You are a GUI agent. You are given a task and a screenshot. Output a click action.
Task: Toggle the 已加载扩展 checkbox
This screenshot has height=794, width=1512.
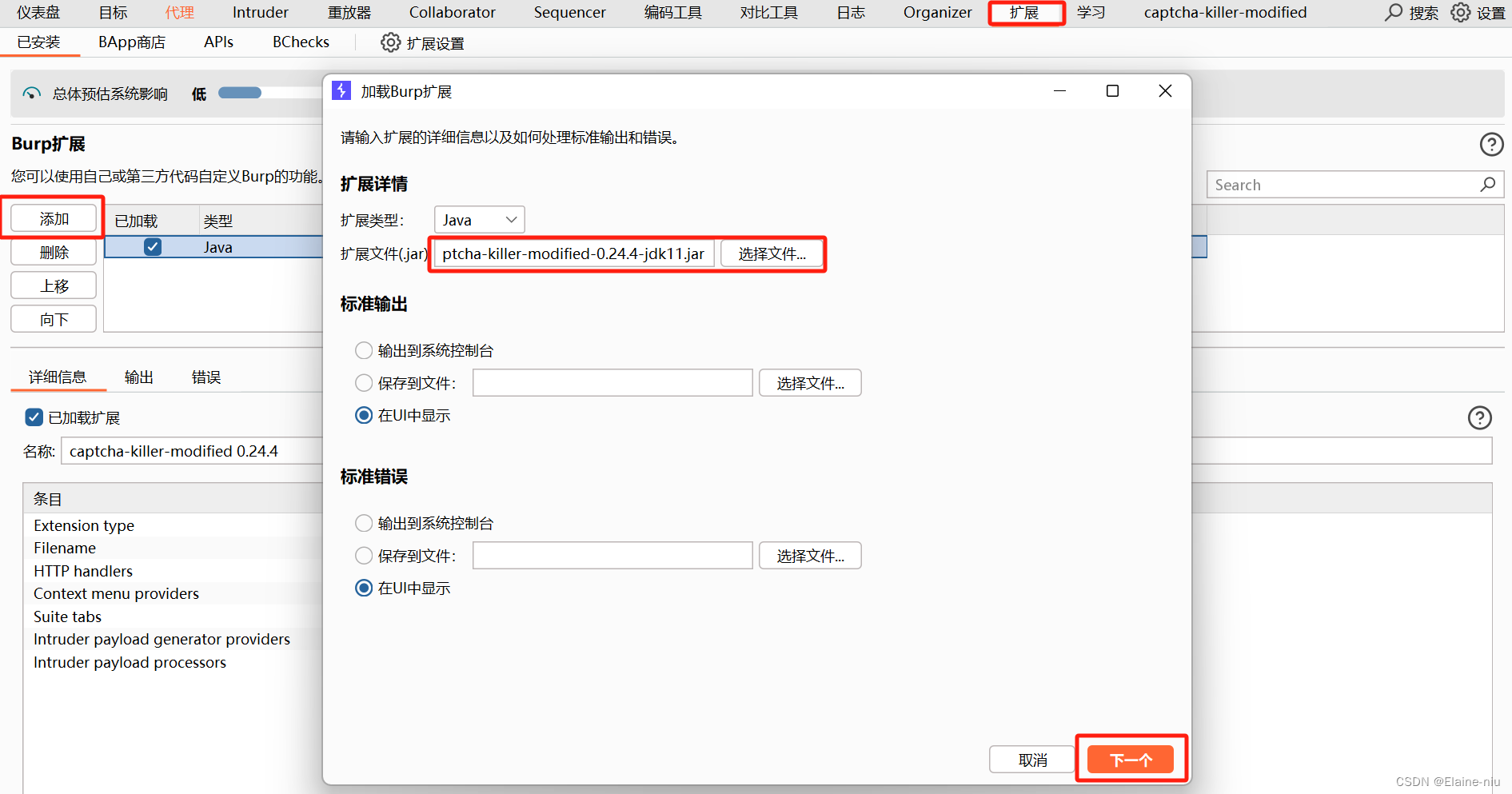click(x=34, y=417)
